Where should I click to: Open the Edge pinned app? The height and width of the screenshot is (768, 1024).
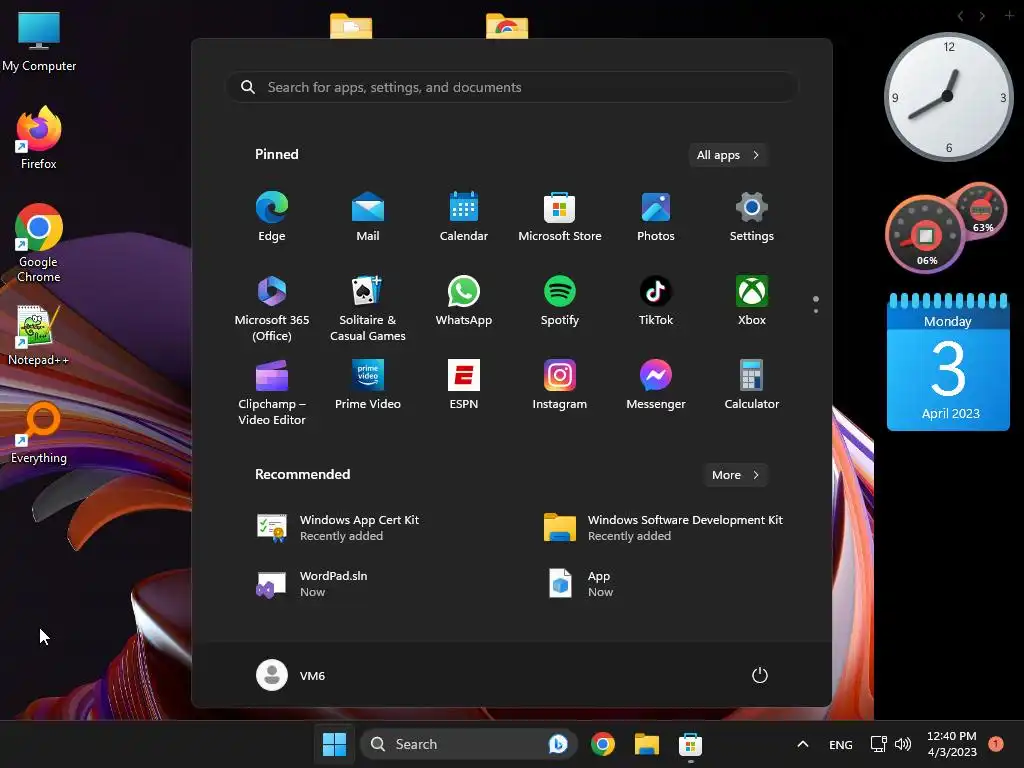tap(272, 217)
